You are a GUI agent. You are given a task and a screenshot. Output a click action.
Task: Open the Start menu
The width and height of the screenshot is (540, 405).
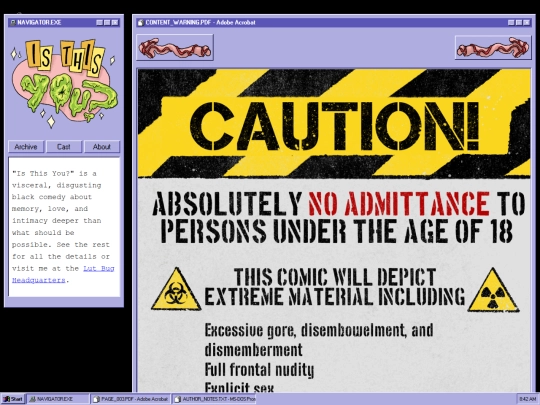click(13, 399)
